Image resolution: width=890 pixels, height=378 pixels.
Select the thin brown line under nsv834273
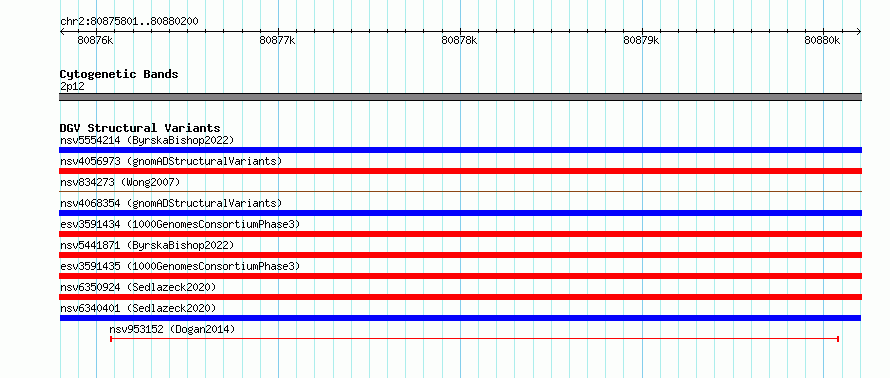[460, 191]
